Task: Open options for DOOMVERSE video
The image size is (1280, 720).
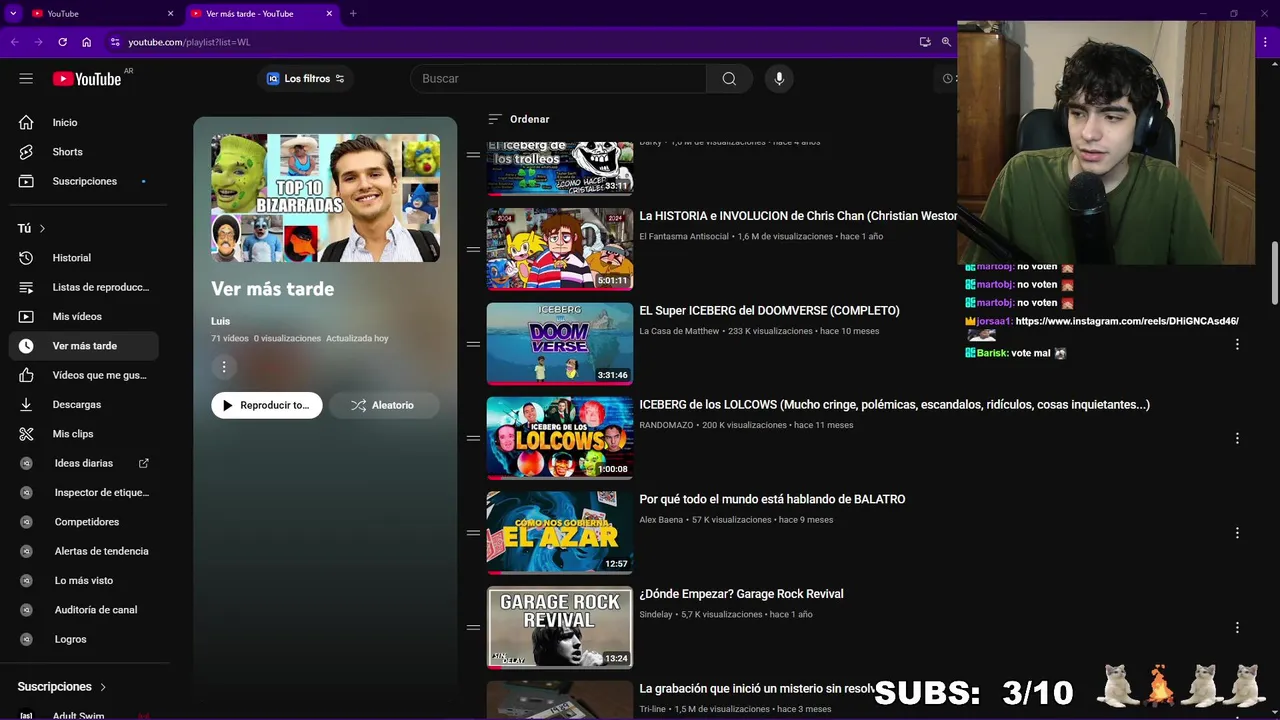Action: tap(1237, 344)
